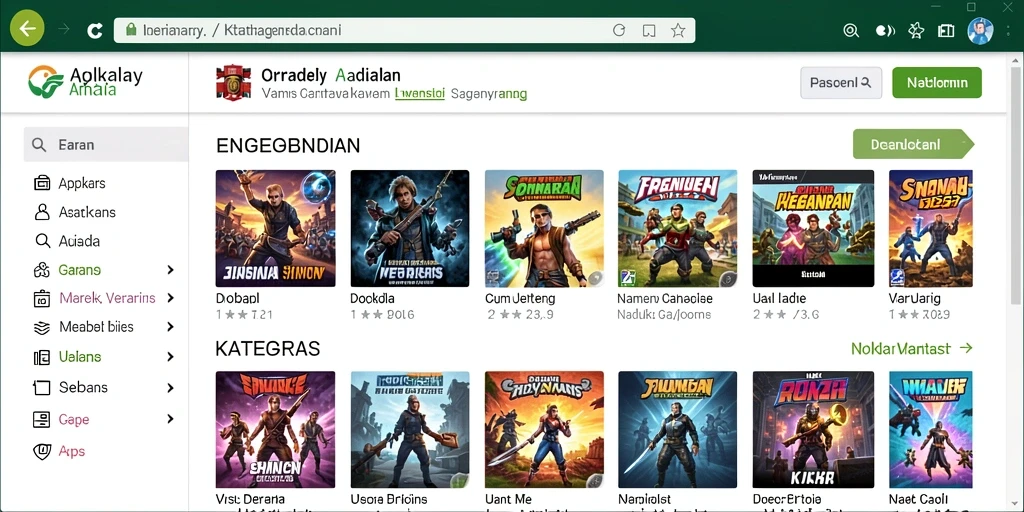
Task: Click the Gape monitor icon
Action: pos(42,419)
